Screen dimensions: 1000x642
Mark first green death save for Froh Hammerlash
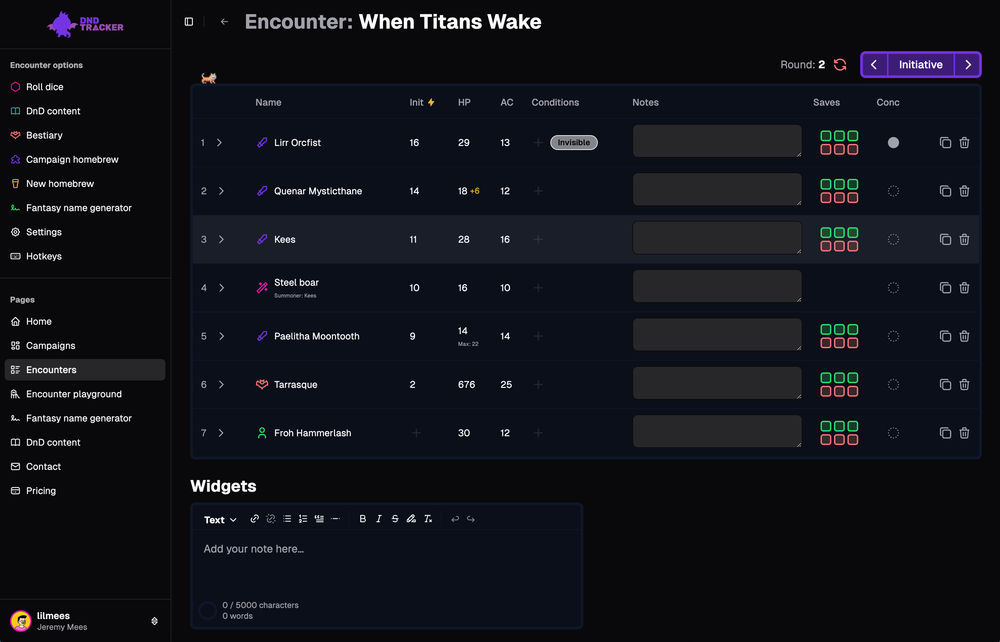[826, 427]
